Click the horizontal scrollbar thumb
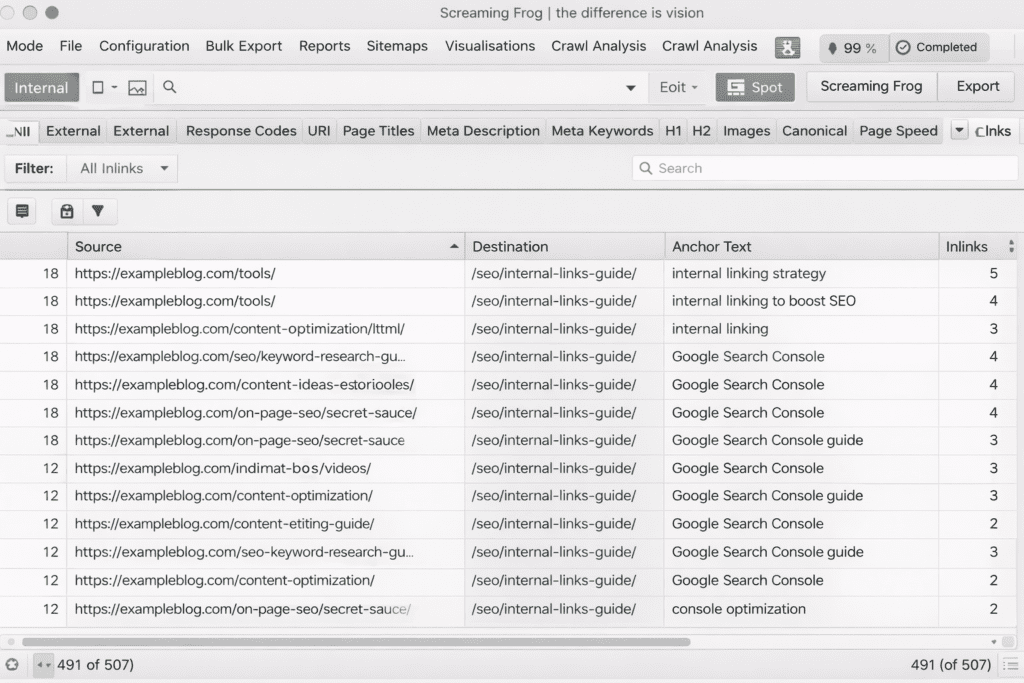The image size is (1024, 683). coord(356,642)
